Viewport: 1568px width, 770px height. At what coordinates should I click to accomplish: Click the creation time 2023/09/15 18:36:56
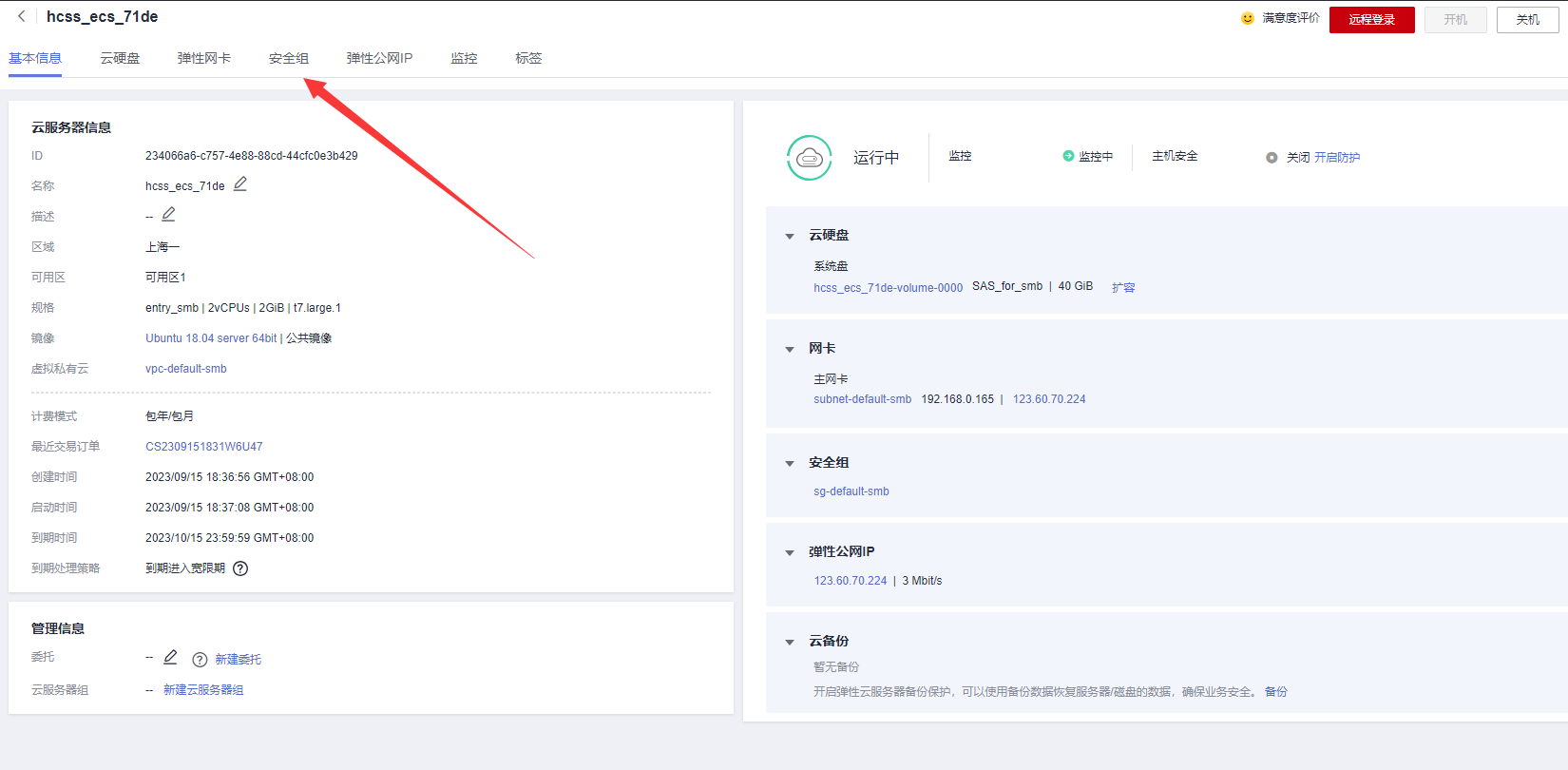point(230,477)
